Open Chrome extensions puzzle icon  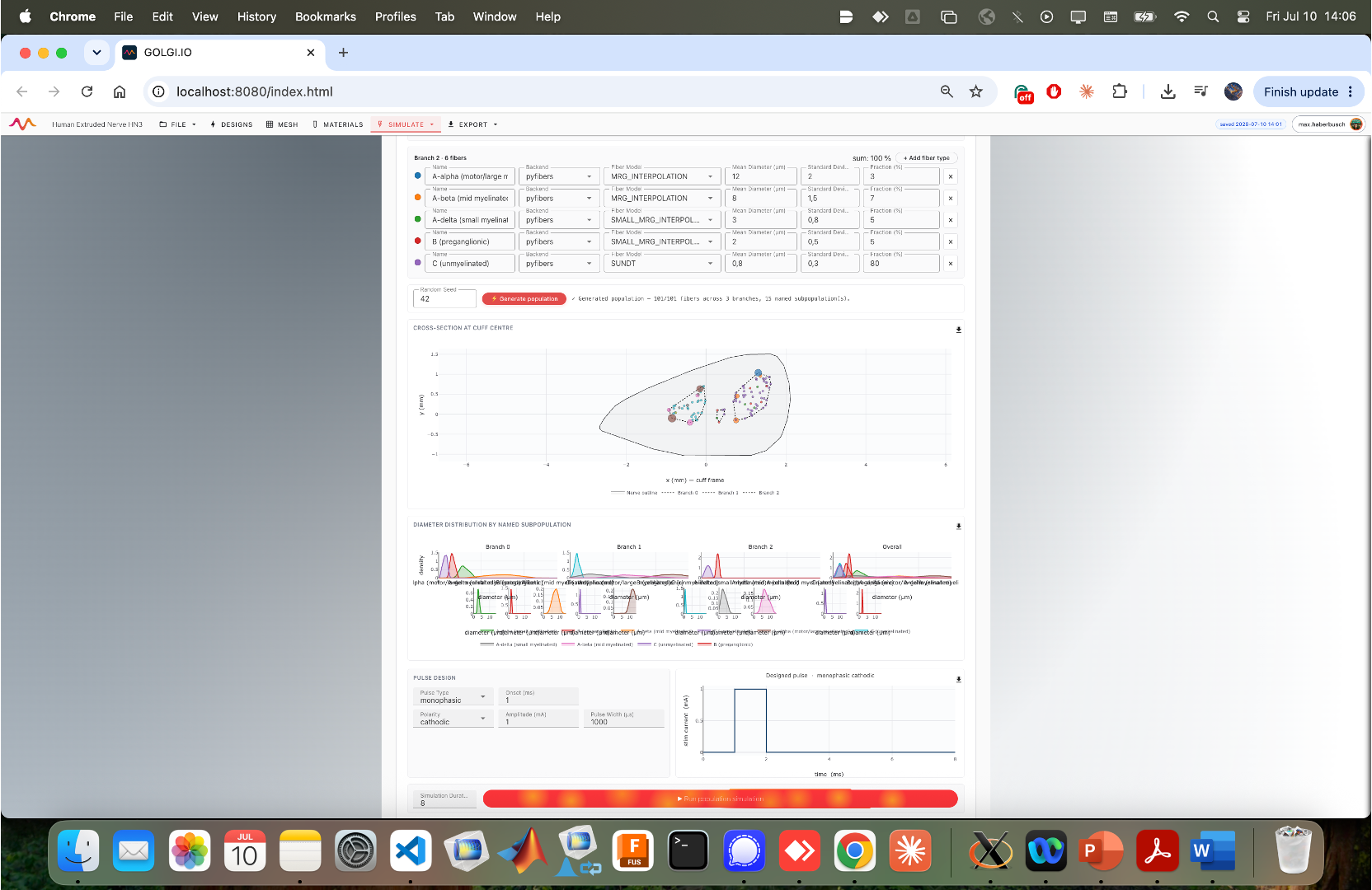point(1120,91)
